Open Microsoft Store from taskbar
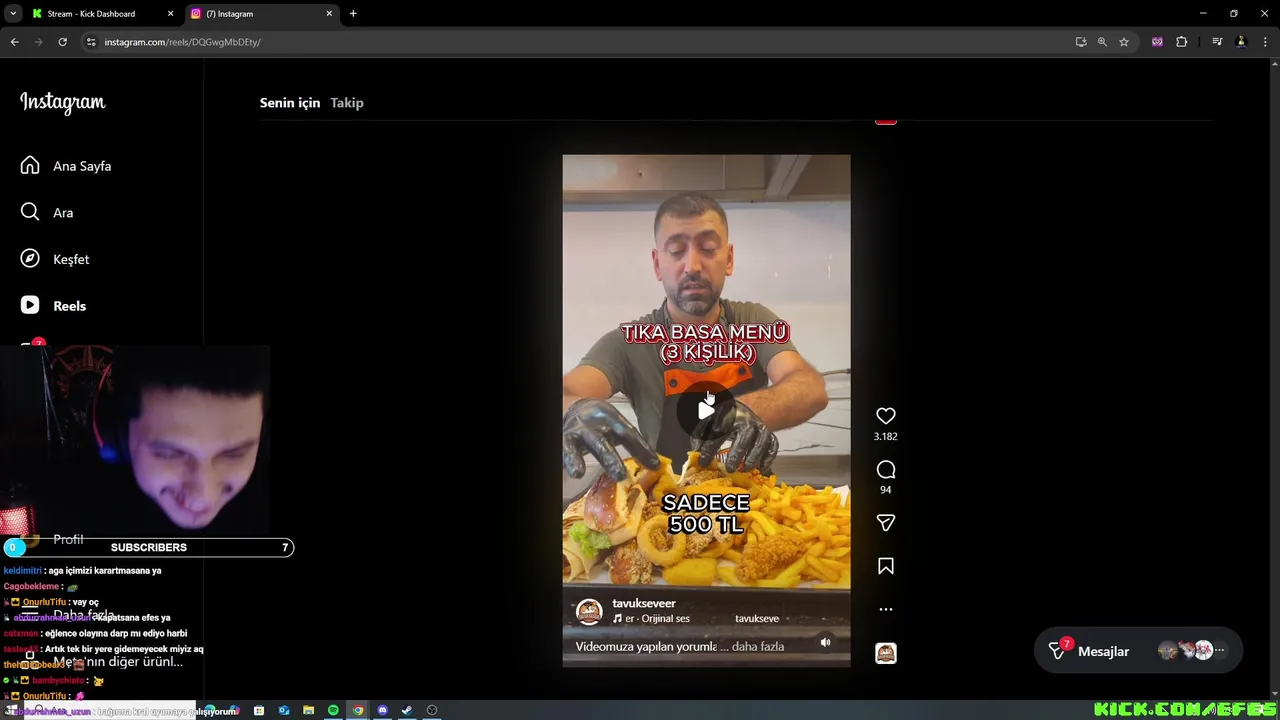1280x720 pixels. (x=259, y=710)
